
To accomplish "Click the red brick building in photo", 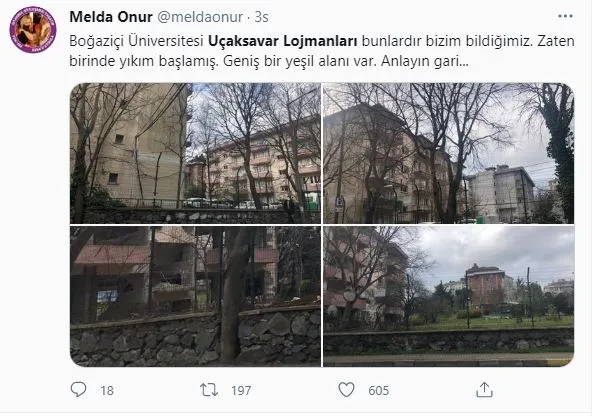I will click(x=485, y=287).
